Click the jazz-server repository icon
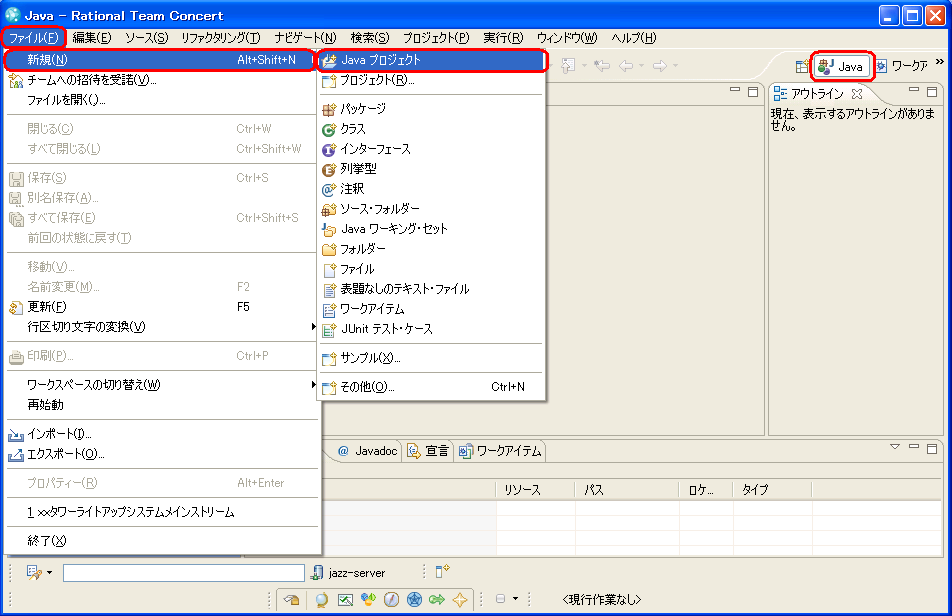Screen dimensions: 952x616 [316, 573]
